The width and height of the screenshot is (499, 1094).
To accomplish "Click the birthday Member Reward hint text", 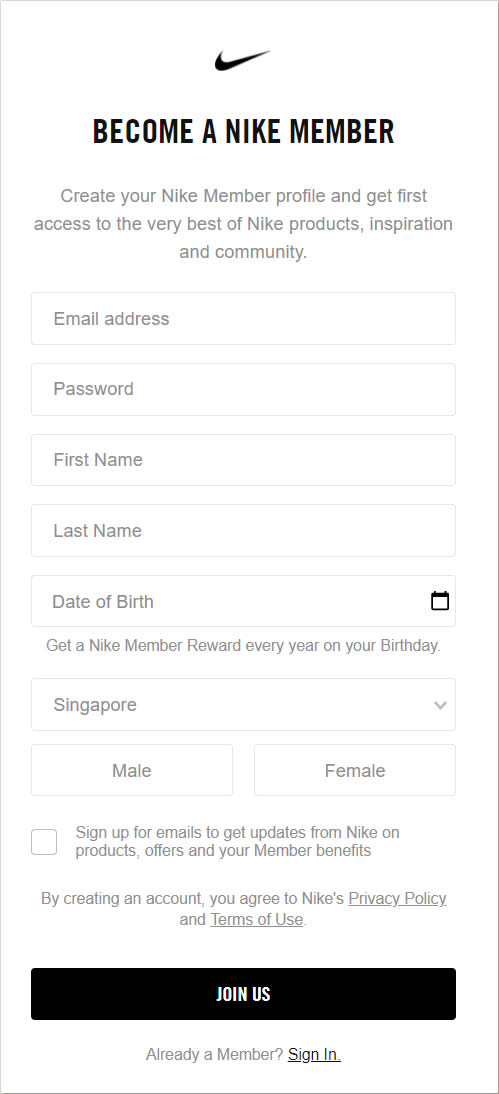I will point(243,645).
